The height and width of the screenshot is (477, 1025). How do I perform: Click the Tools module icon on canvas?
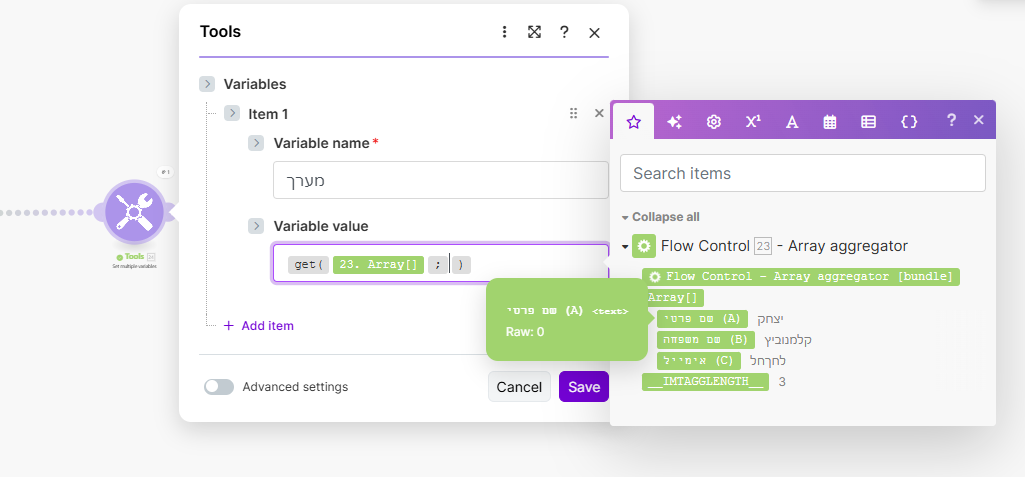(x=134, y=211)
